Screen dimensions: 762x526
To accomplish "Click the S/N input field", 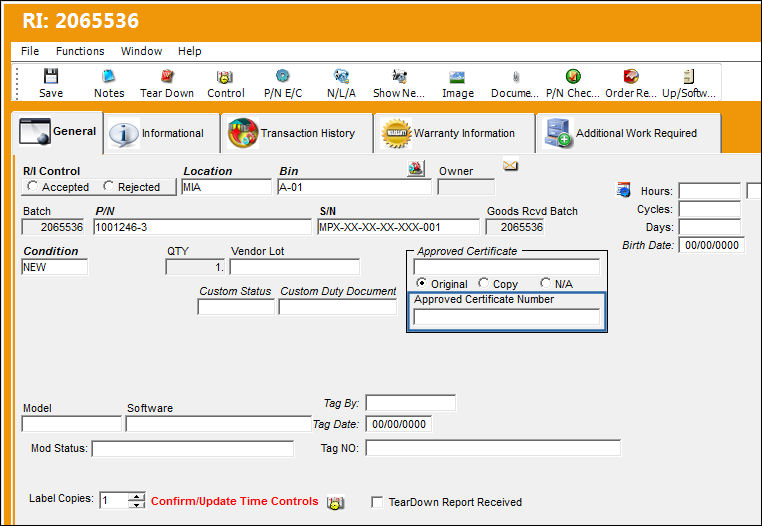I will click(x=398, y=227).
